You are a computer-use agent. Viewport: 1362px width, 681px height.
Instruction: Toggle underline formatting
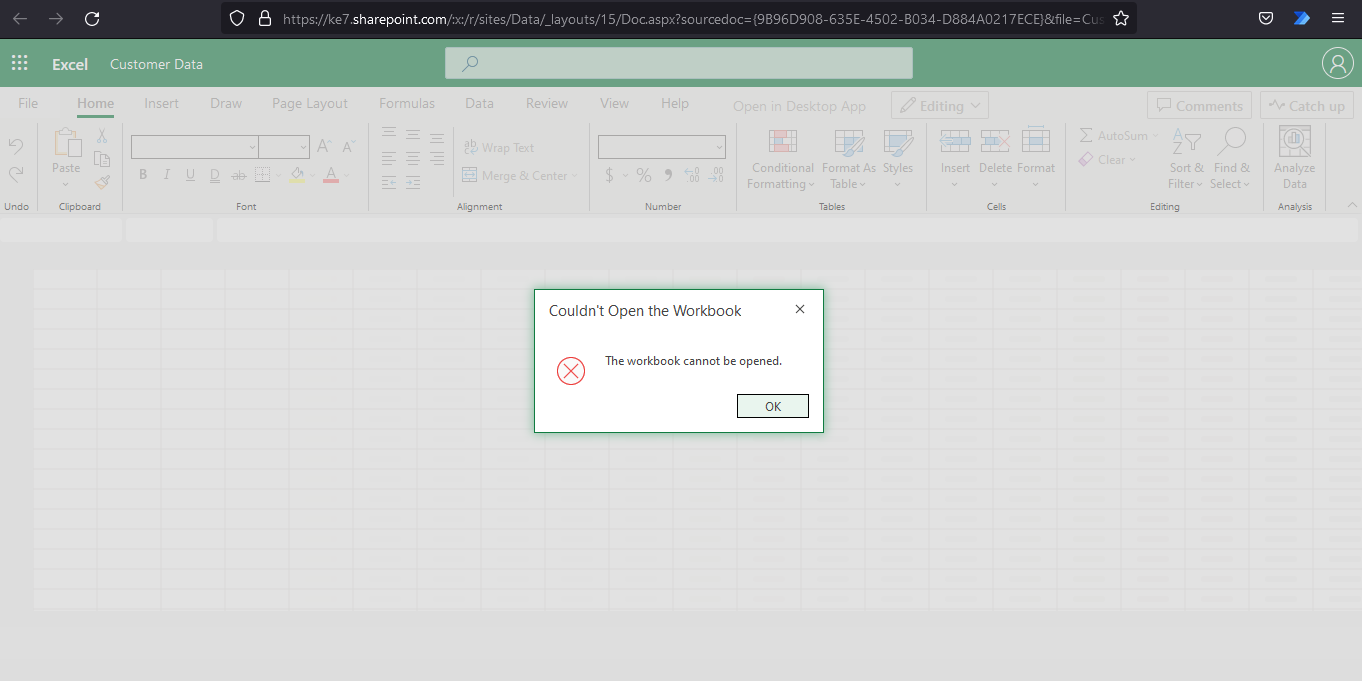[x=190, y=173]
